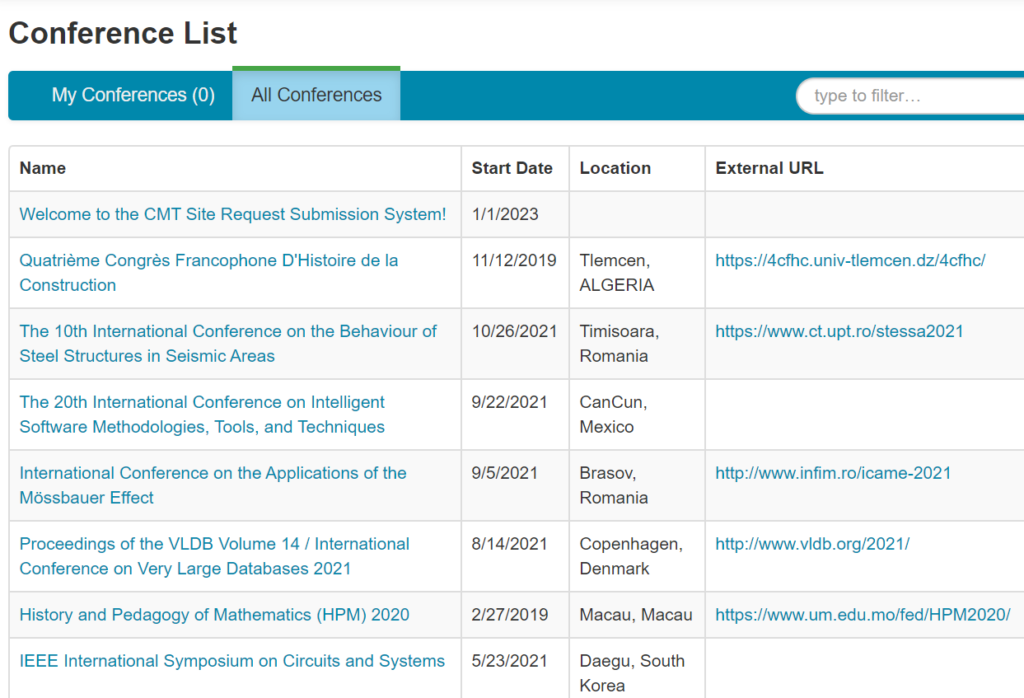
Task: Visit infim.ro/icame-2021 external URL
Action: [833, 473]
